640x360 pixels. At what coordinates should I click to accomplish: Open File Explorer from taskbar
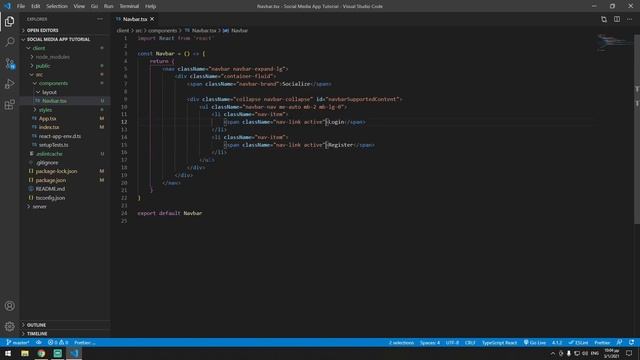click(25, 353)
